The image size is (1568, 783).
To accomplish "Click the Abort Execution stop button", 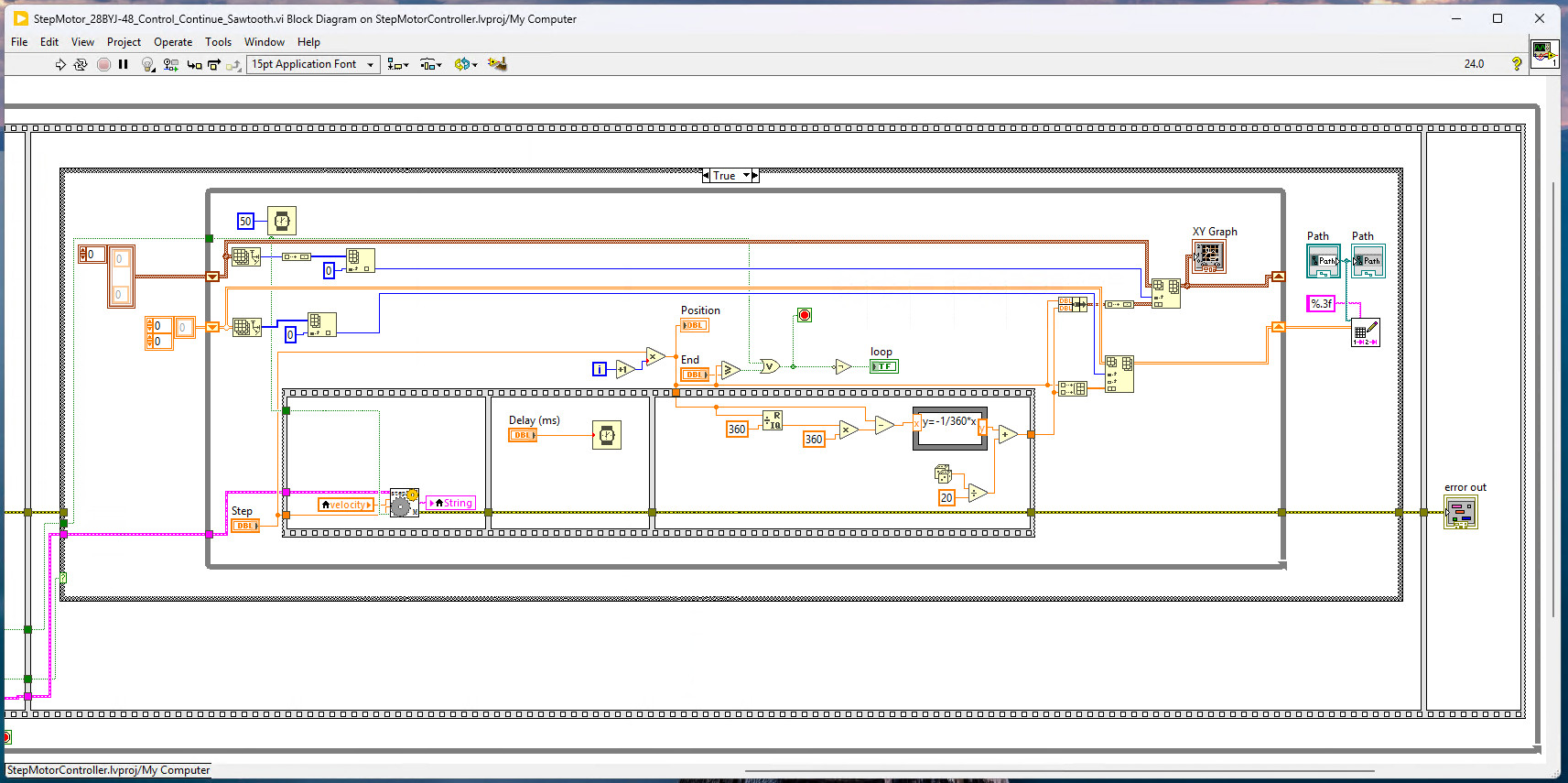I will (103, 64).
